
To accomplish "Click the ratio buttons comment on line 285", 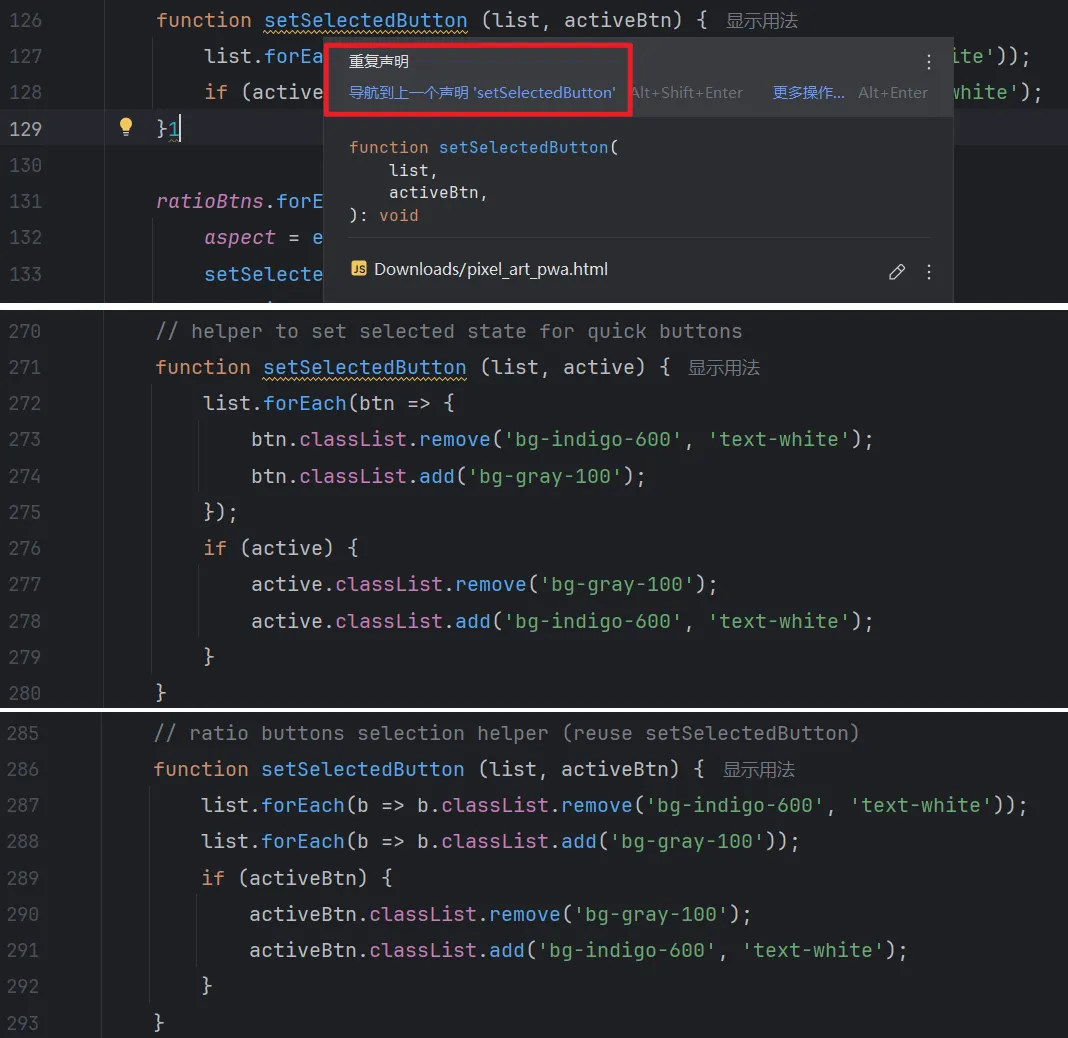I will coord(506,733).
